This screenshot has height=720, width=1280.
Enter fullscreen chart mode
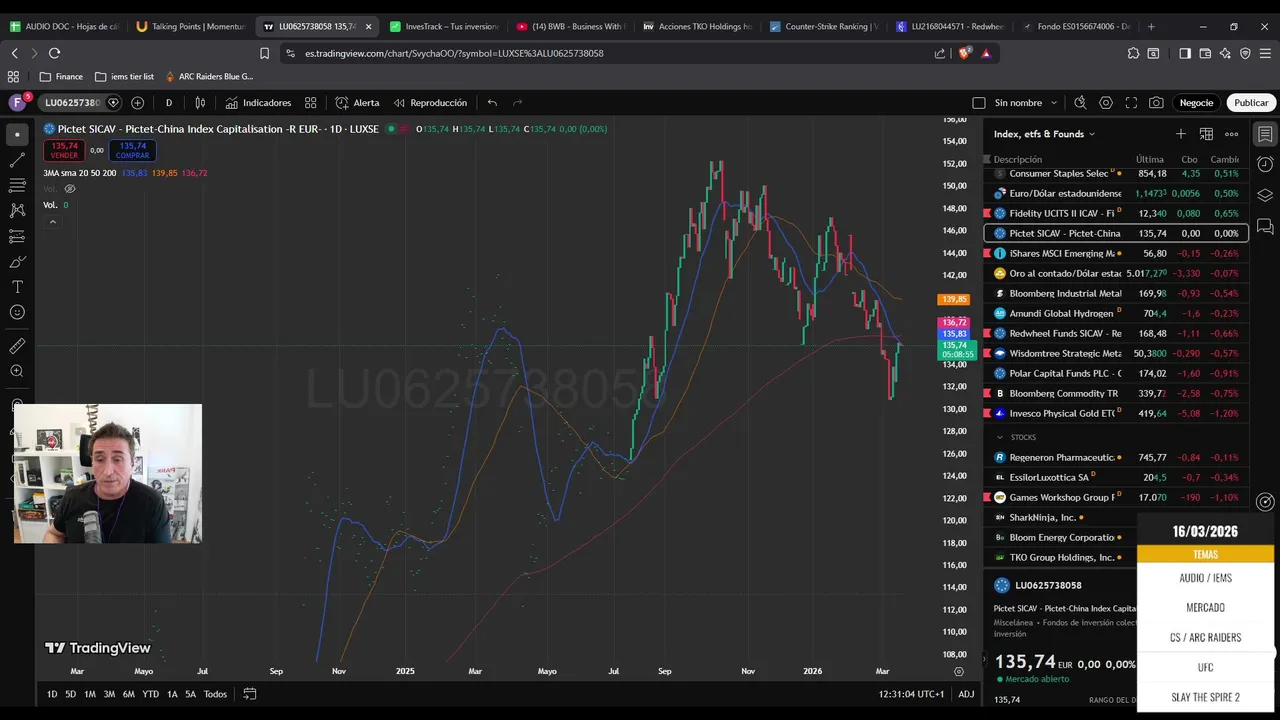[x=1131, y=103]
